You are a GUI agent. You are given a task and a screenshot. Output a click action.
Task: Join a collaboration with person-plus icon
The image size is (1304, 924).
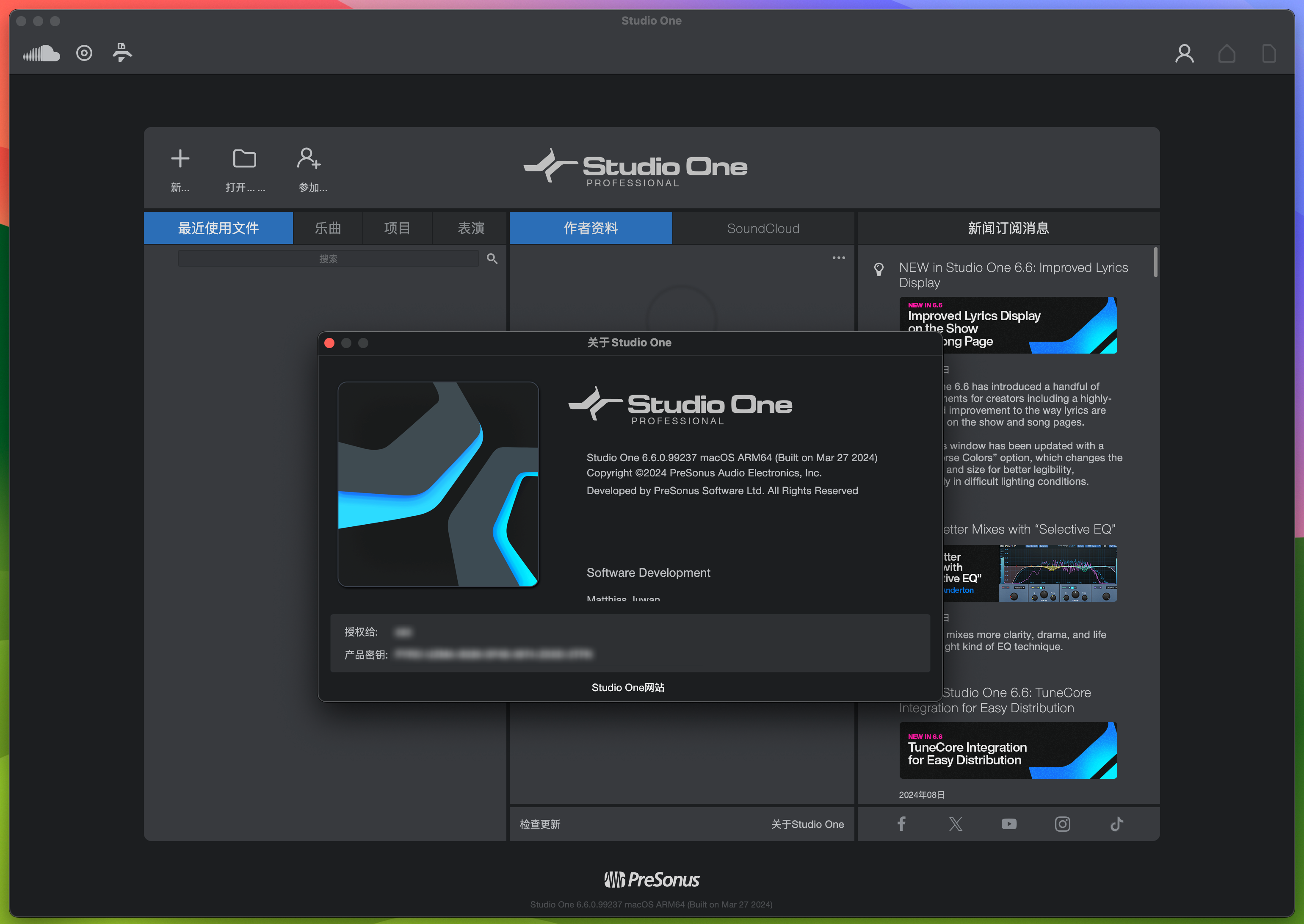309,159
